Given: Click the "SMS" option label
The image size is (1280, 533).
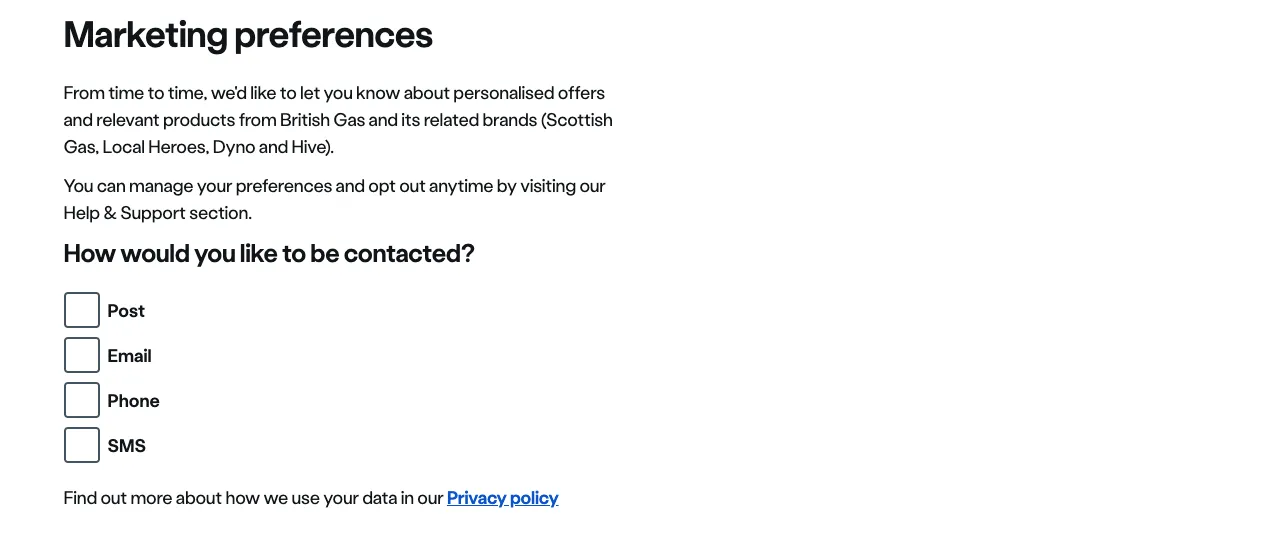Looking at the screenshot, I should point(127,446).
